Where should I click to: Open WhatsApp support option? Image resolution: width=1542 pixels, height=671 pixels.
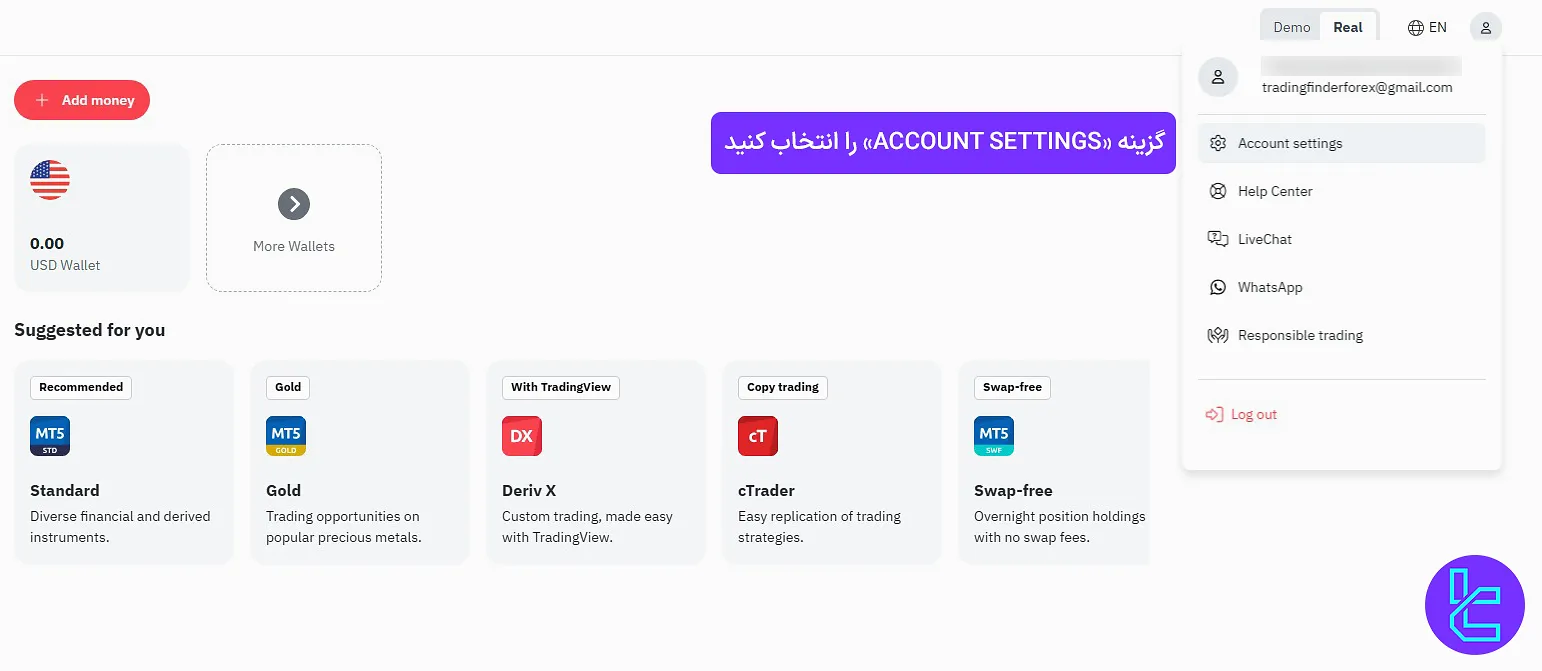(x=1270, y=287)
